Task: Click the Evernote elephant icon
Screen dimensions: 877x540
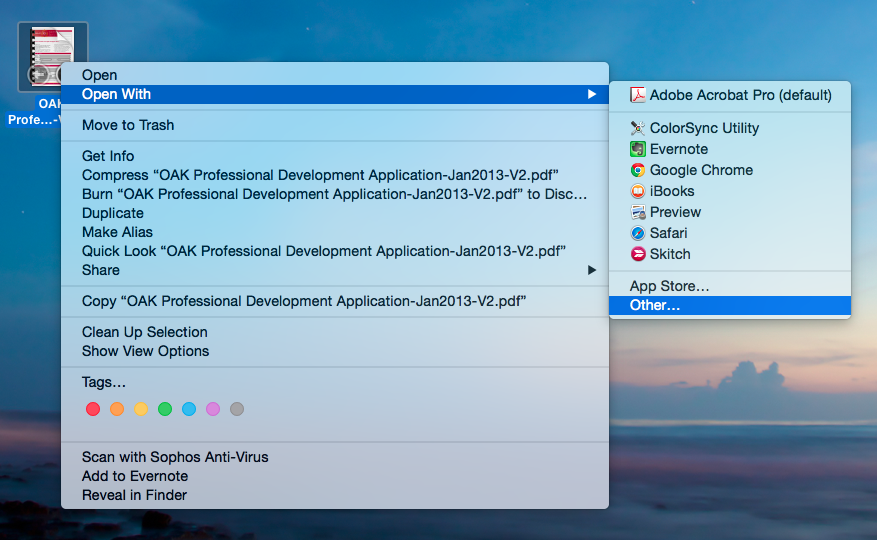Action: (638, 149)
